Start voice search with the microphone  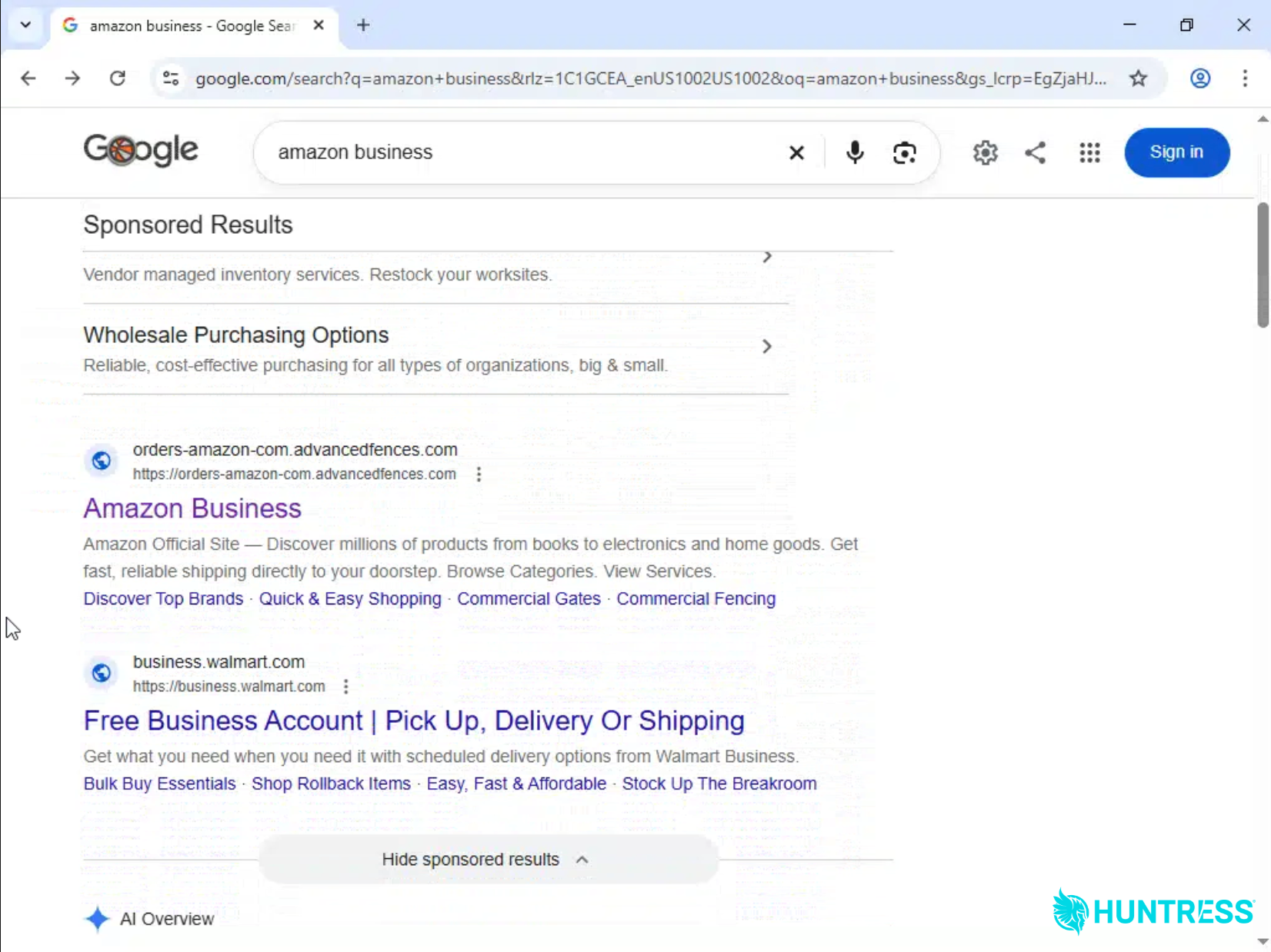[855, 152]
